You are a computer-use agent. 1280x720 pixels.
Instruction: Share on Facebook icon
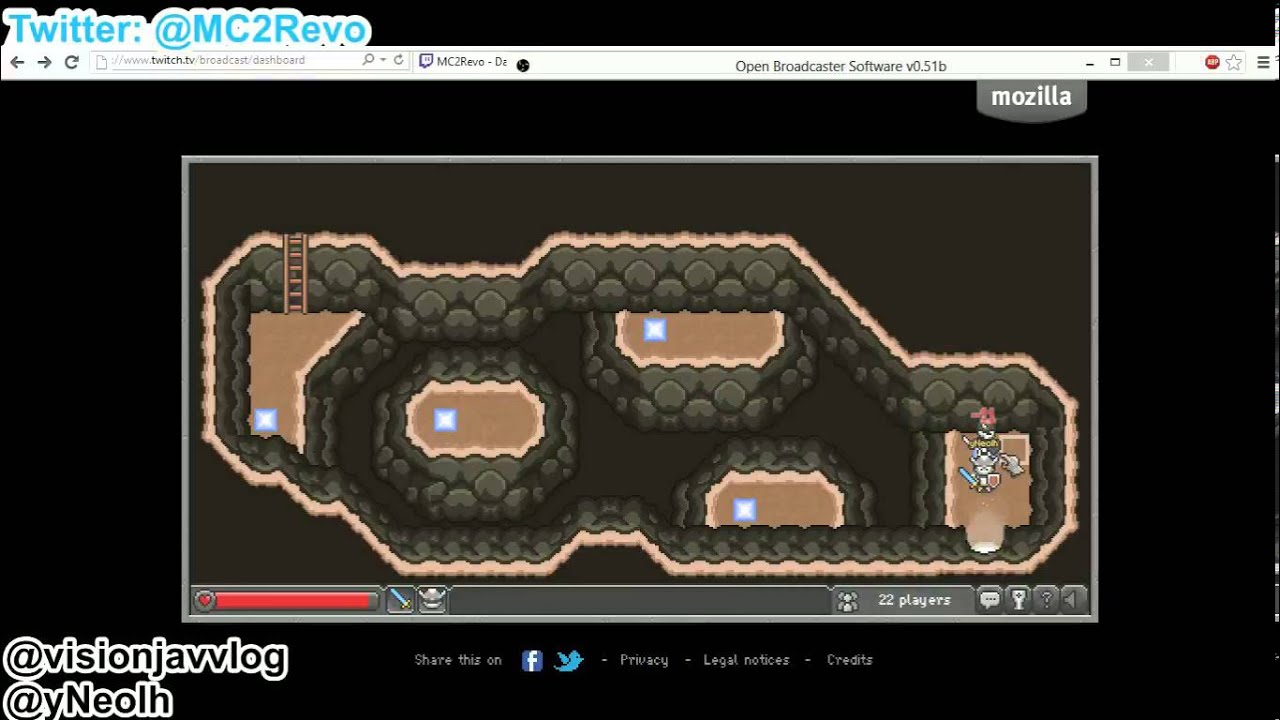(x=532, y=660)
